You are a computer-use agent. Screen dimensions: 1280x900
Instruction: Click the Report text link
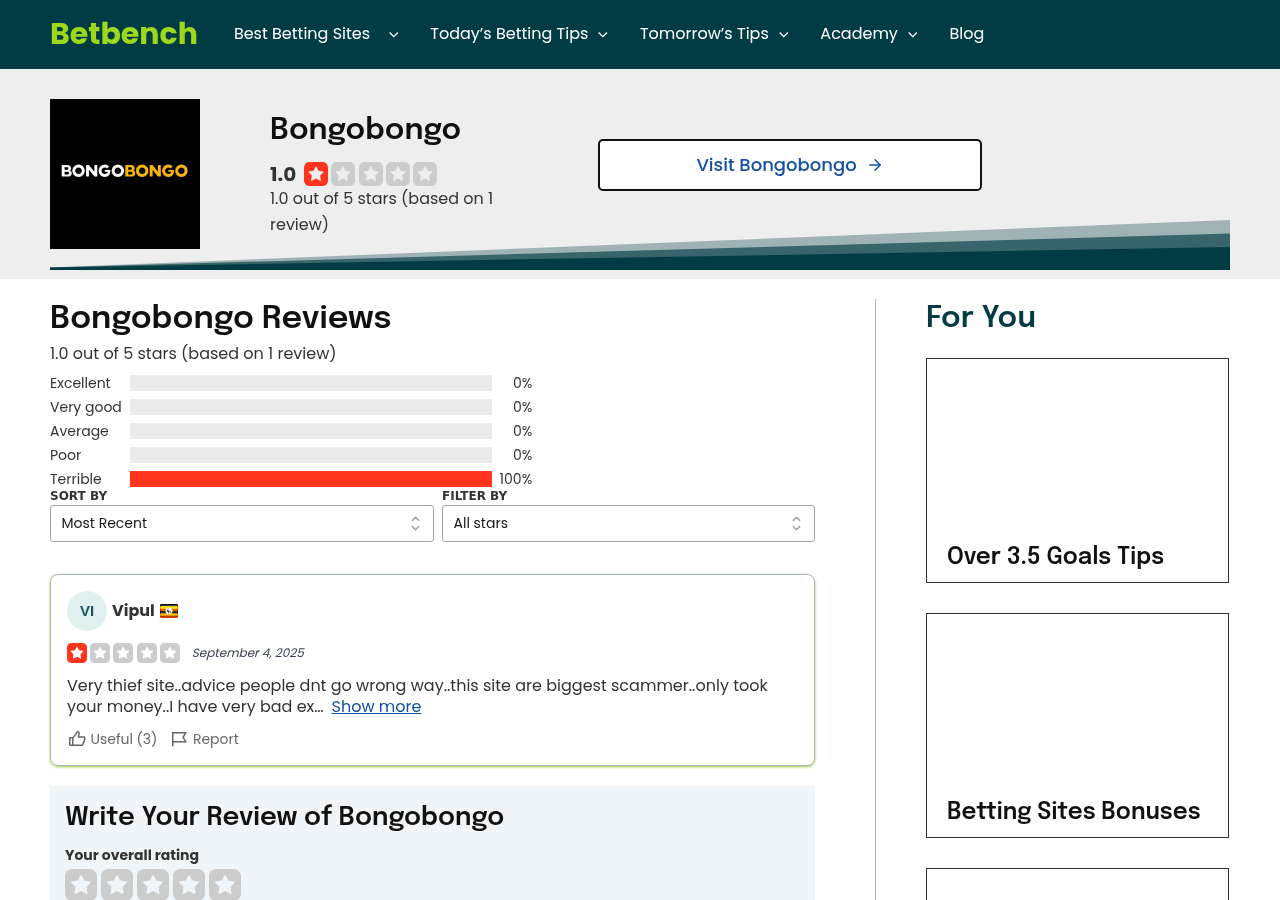click(216, 739)
